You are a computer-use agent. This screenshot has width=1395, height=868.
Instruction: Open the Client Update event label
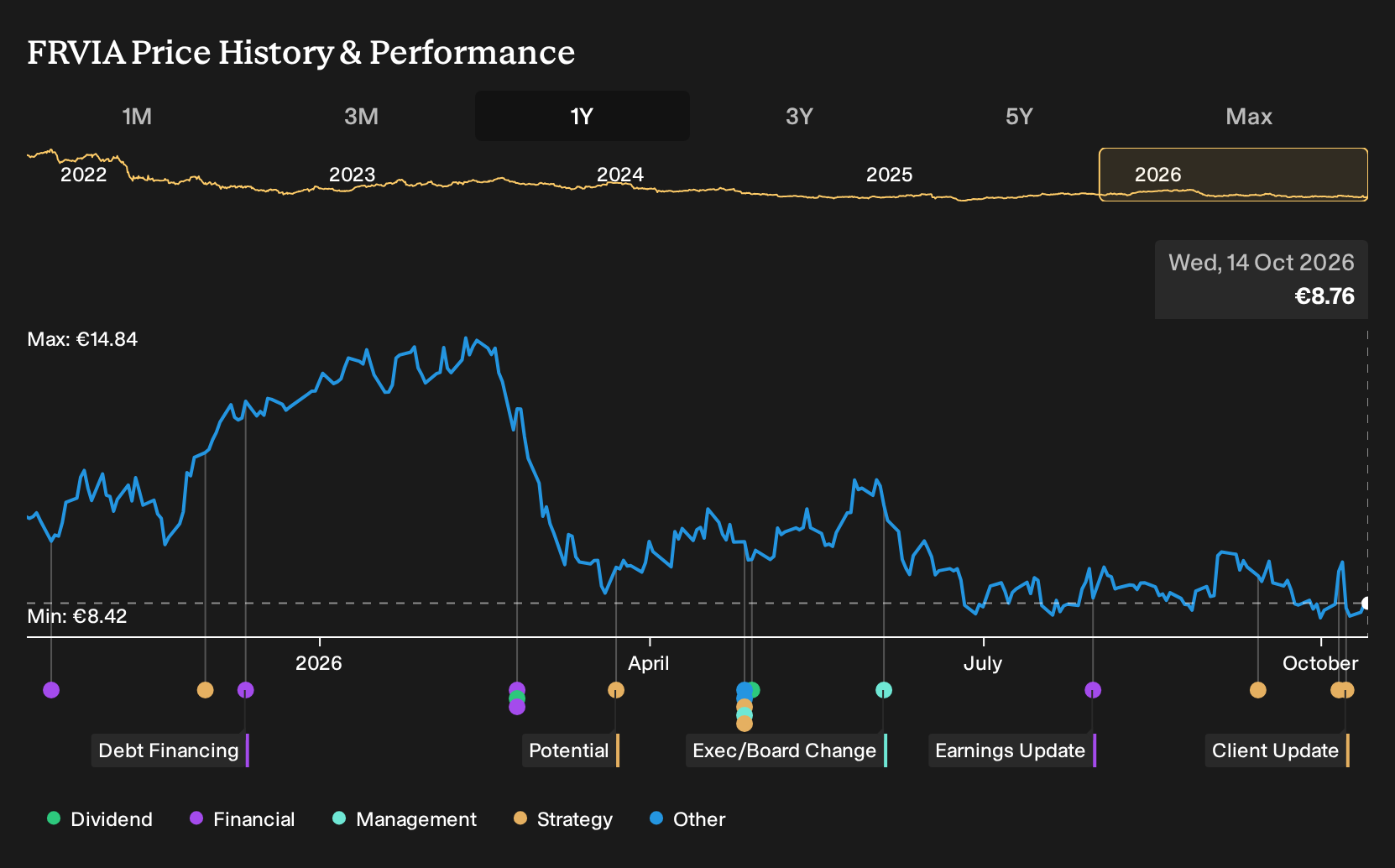[1277, 750]
